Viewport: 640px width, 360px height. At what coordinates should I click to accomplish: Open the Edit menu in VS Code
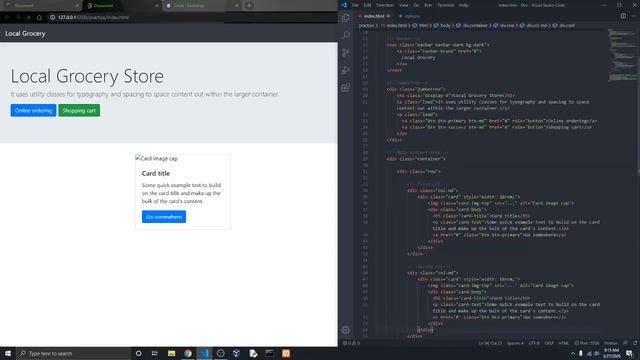click(367, 5)
